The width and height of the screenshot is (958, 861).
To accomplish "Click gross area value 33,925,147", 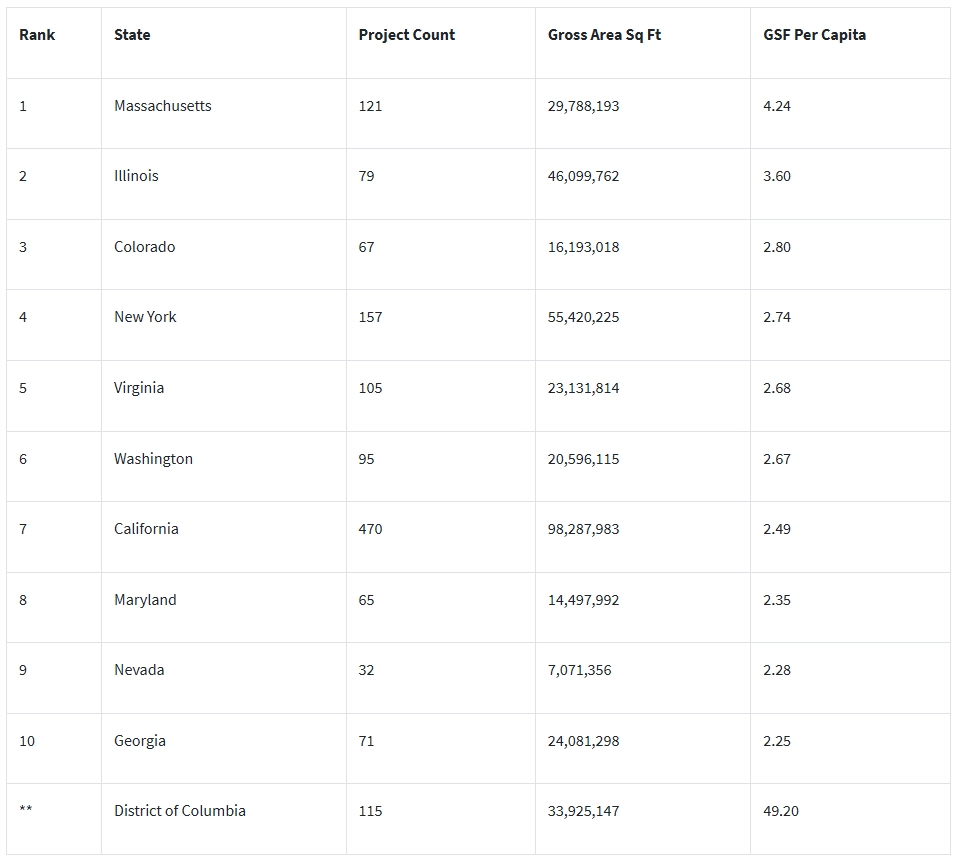I will click(583, 812).
